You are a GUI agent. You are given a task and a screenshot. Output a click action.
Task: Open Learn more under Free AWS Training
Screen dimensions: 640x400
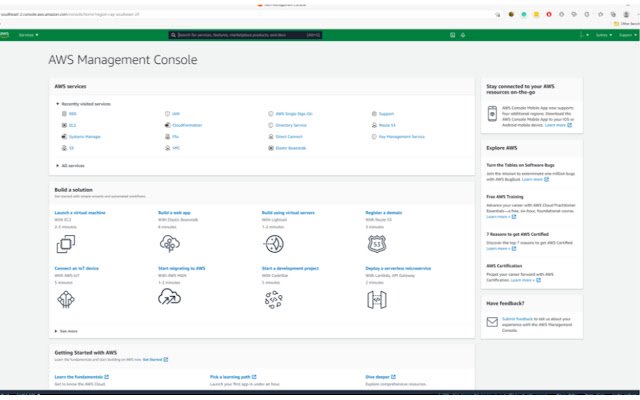pos(501,217)
